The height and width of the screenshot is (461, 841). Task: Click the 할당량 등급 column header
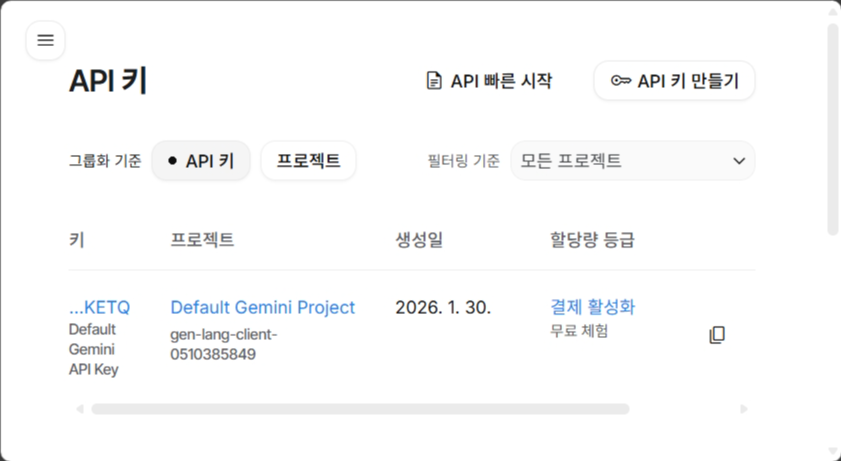[592, 239]
